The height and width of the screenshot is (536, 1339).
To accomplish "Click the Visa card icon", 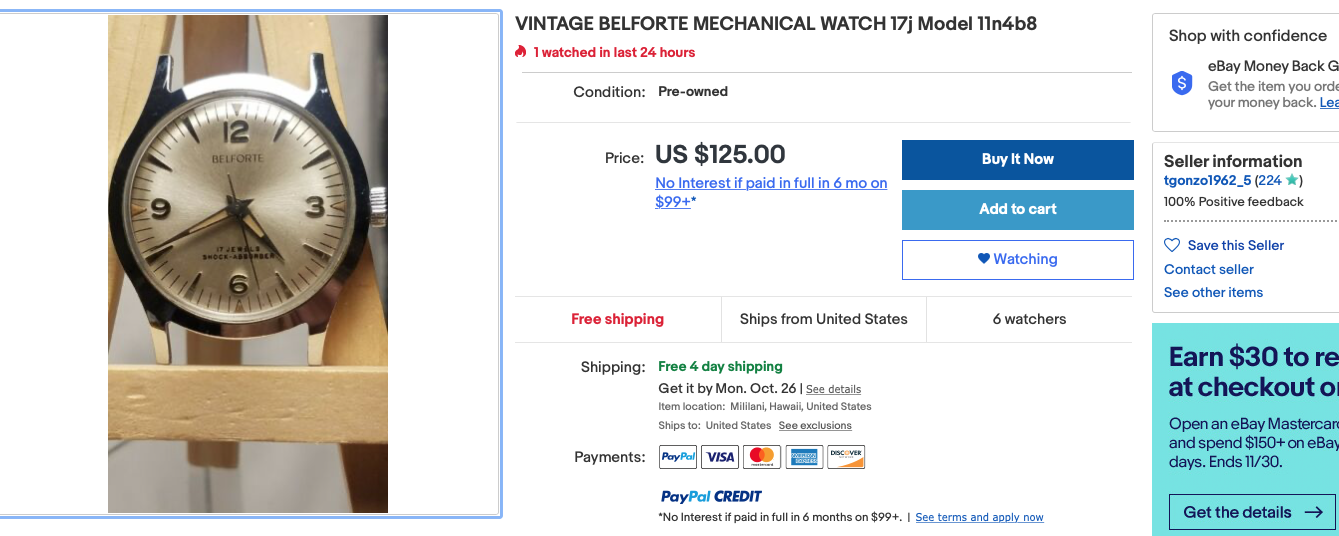I will pyautogui.click(x=720, y=457).
